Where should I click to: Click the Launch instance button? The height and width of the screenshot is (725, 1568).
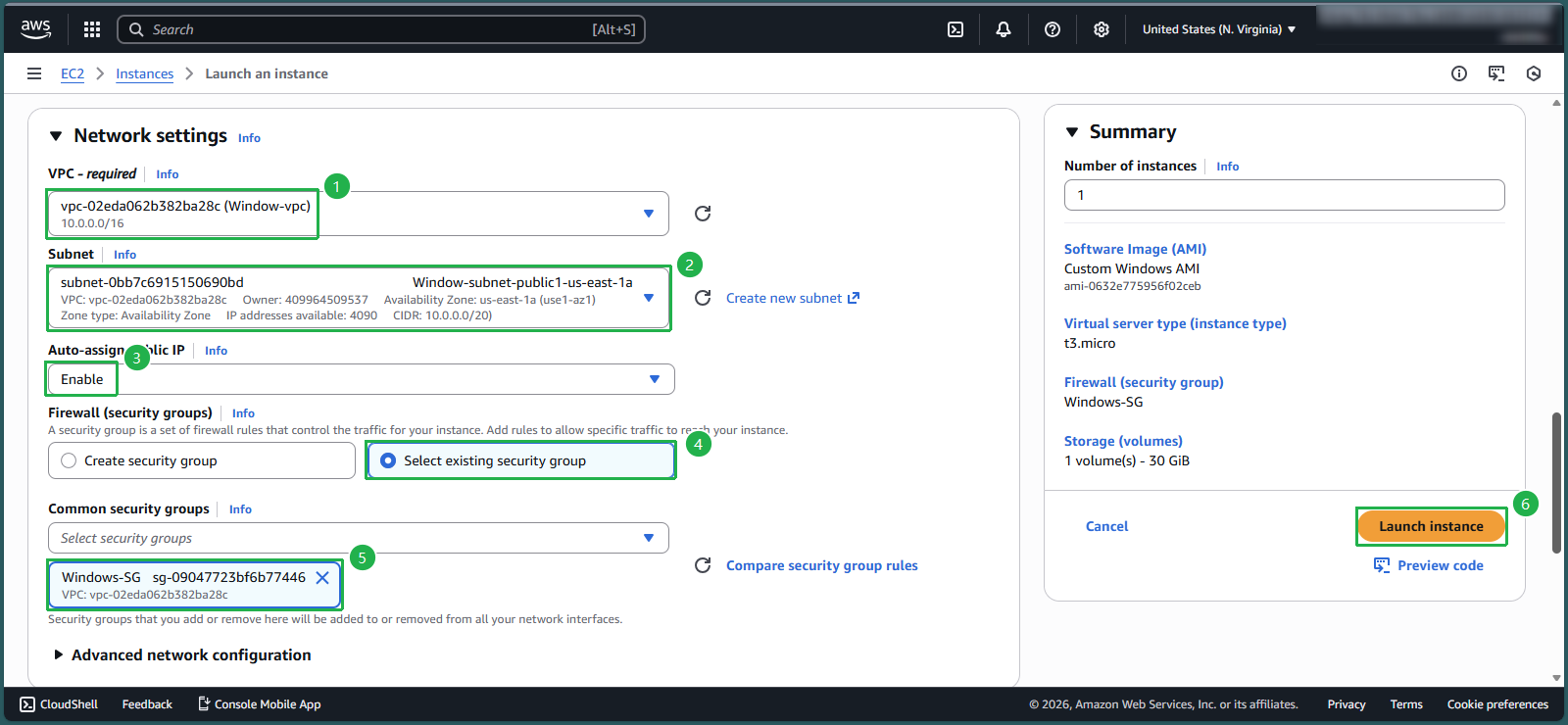pos(1431,526)
